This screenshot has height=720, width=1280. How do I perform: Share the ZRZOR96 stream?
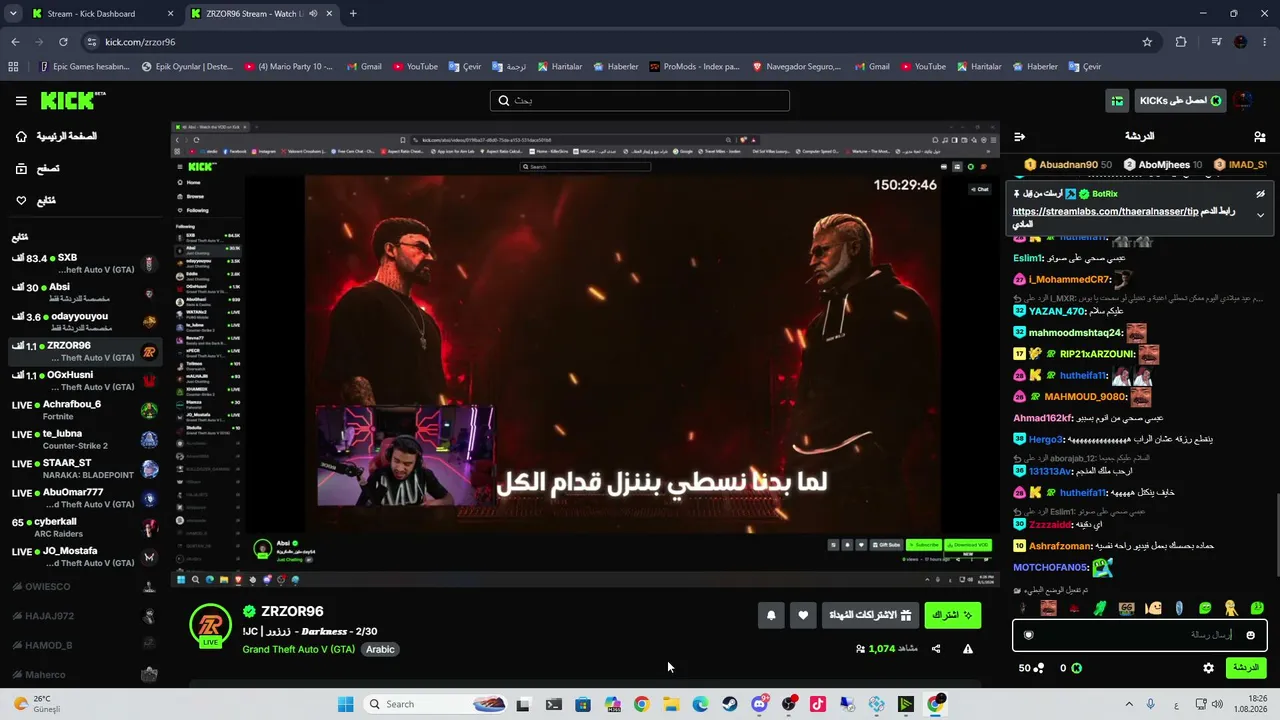tap(936, 649)
